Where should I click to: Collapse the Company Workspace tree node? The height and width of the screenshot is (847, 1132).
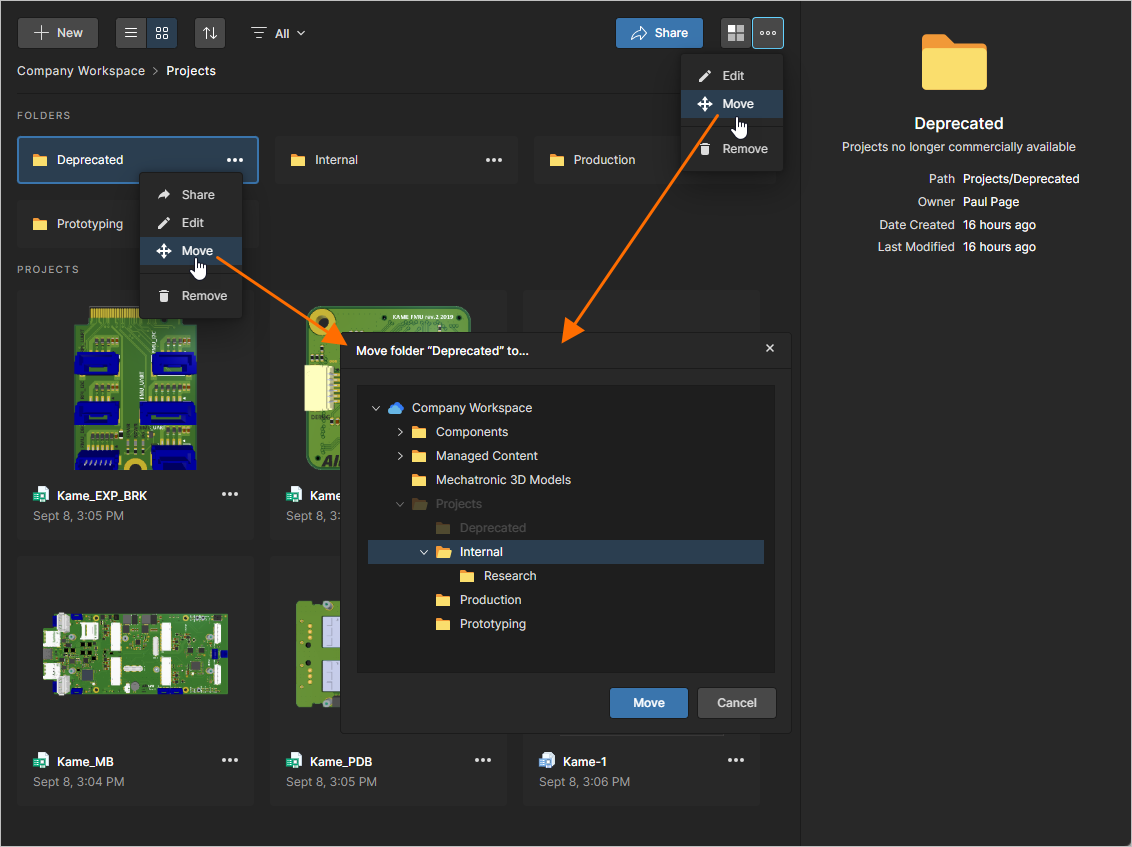[376, 408]
